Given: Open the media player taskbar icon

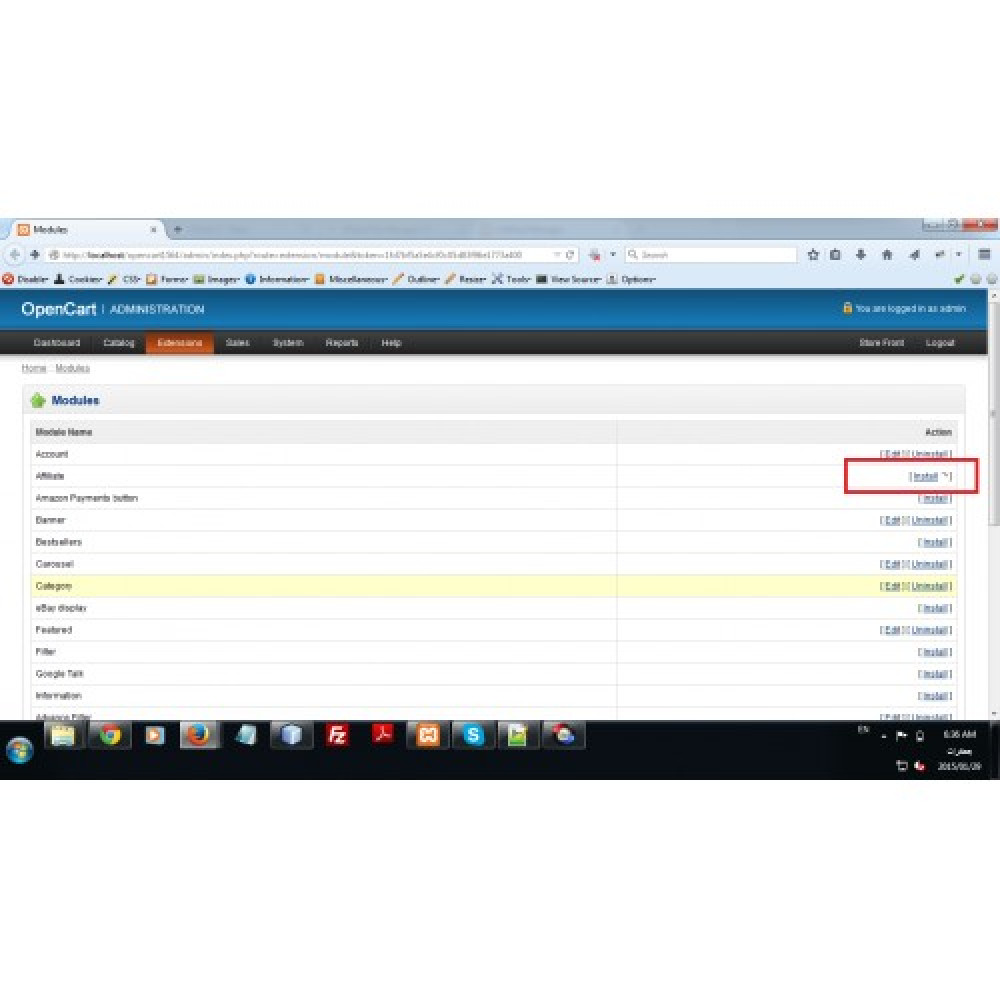Looking at the screenshot, I should (155, 736).
